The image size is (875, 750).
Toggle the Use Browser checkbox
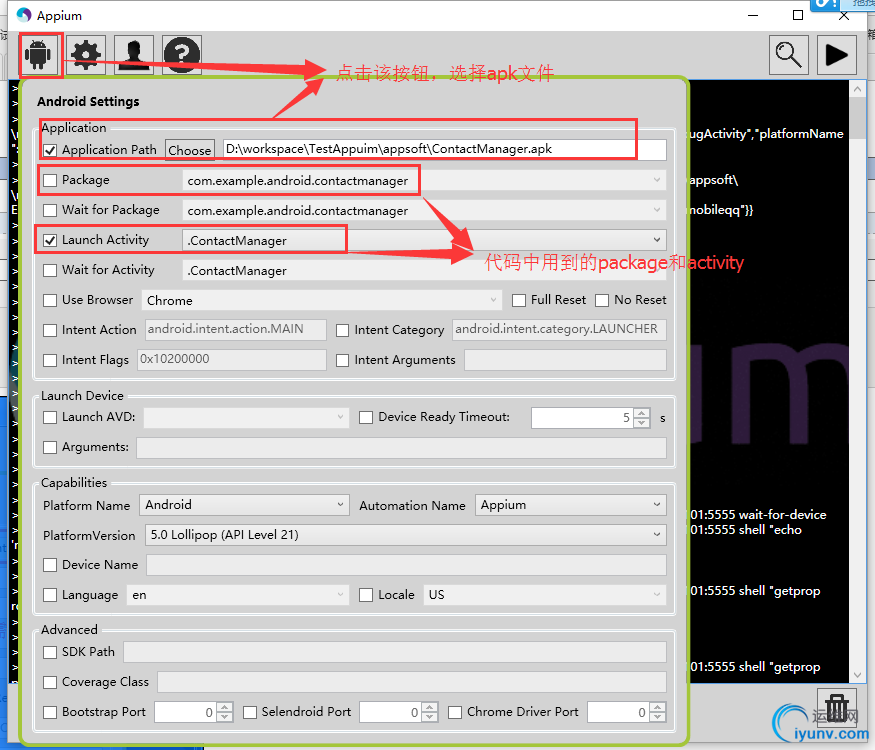pos(50,300)
